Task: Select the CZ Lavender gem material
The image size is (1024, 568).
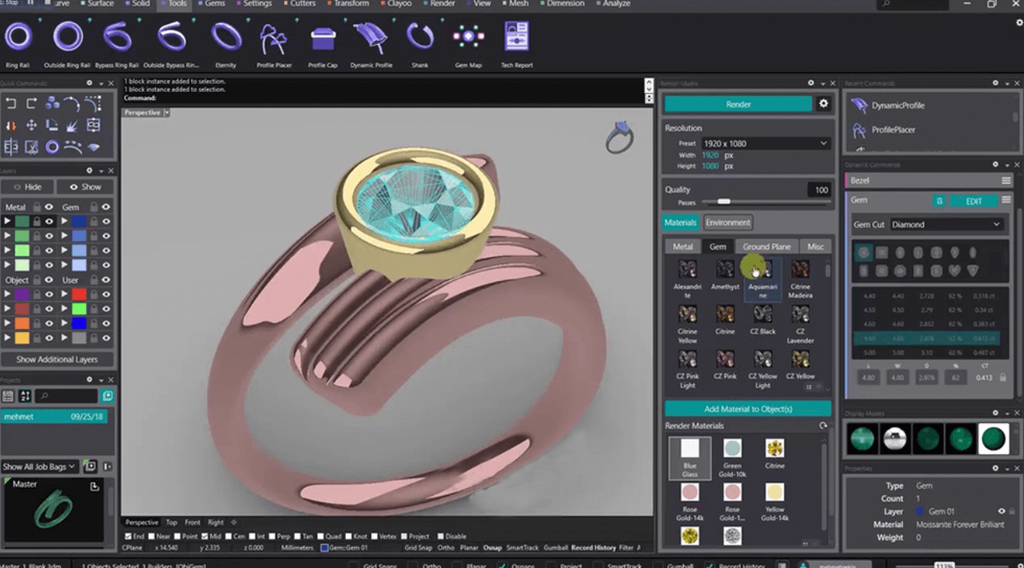Action: (x=800, y=323)
